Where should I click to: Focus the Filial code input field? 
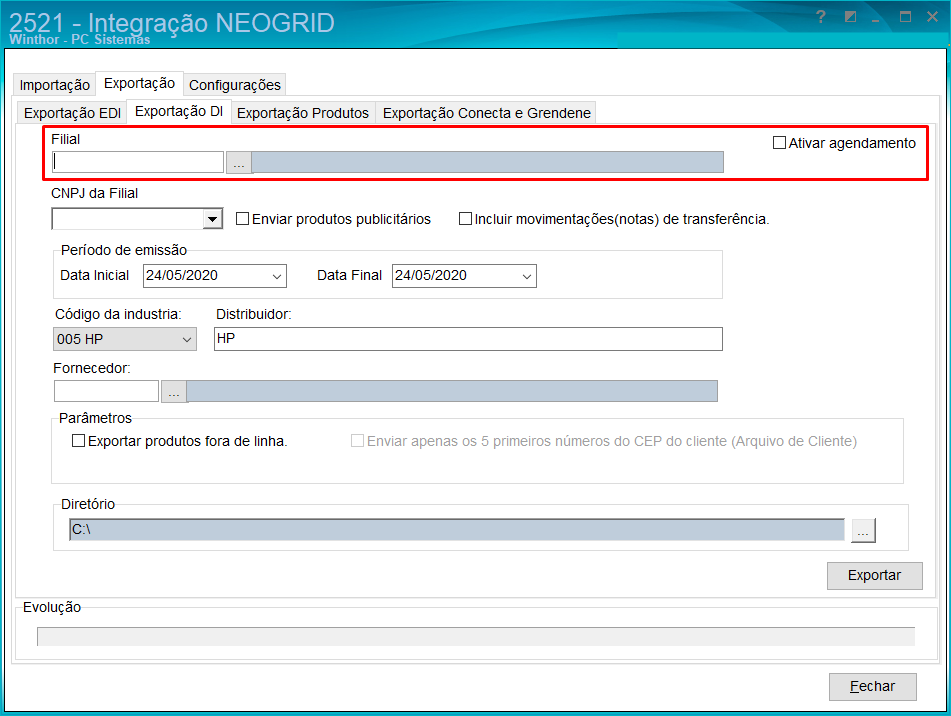tap(138, 162)
